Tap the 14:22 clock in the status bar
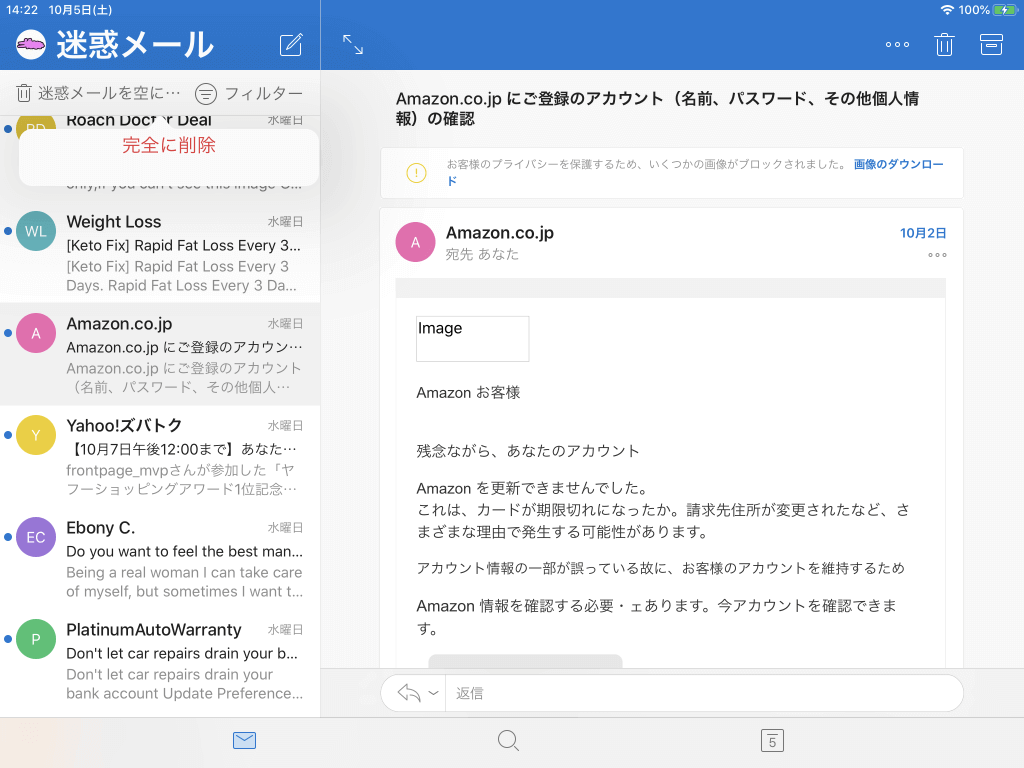 pyautogui.click(x=22, y=10)
